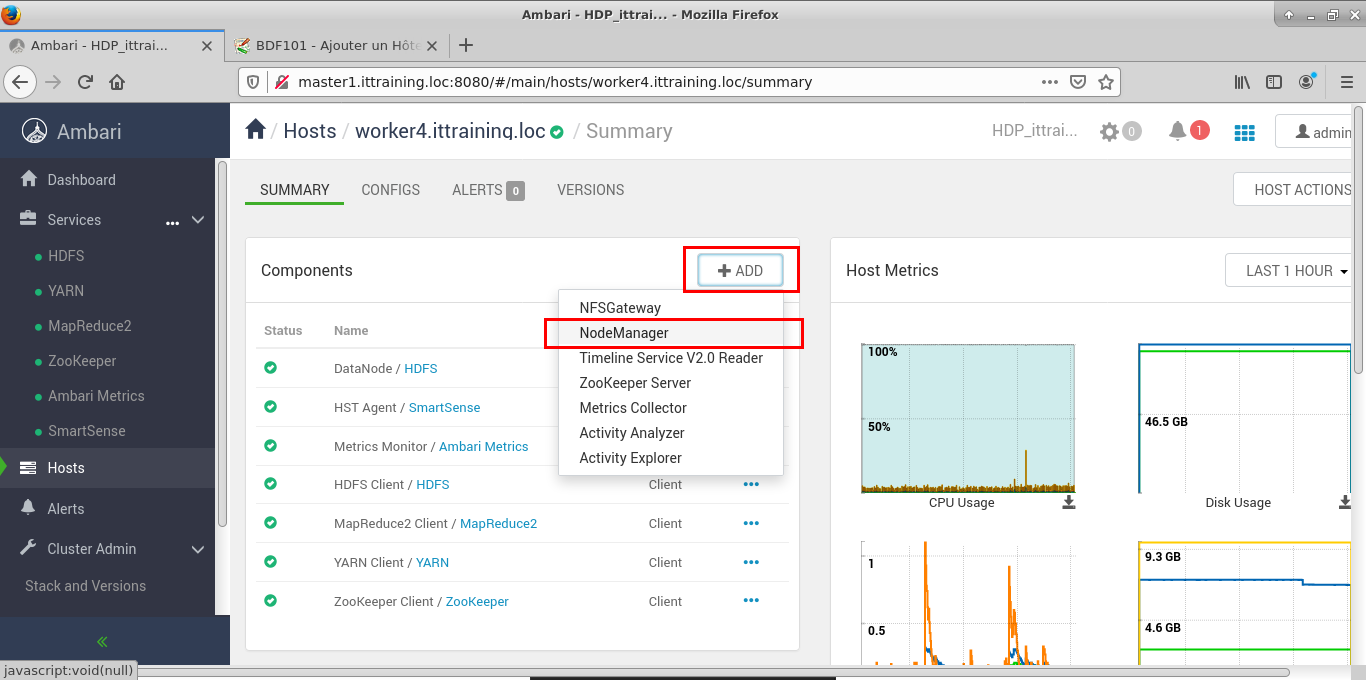Click the background operations gear icon

1109,132
